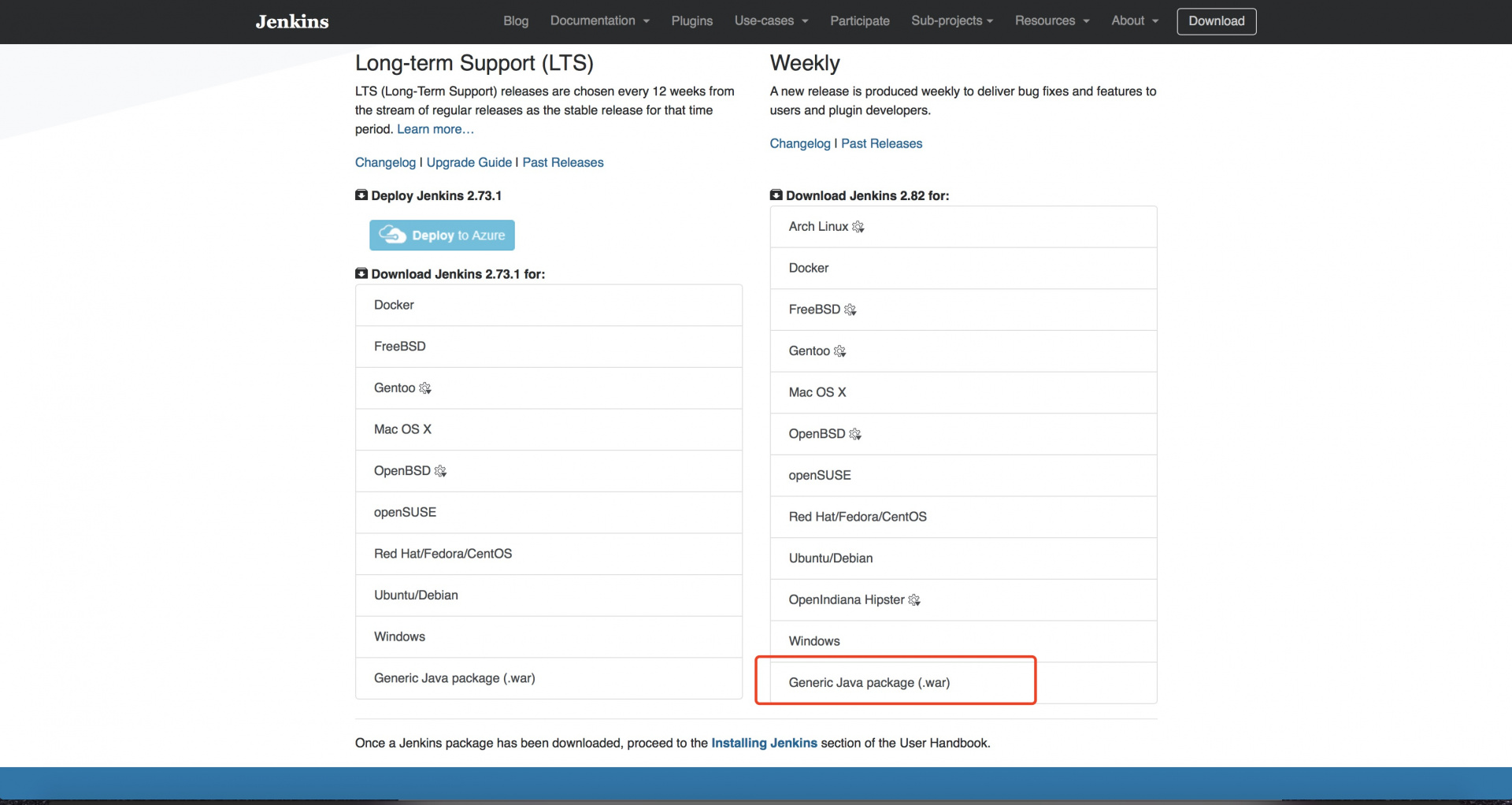Click the cloud icon on Azure button
The image size is (1512, 805).
[x=392, y=235]
